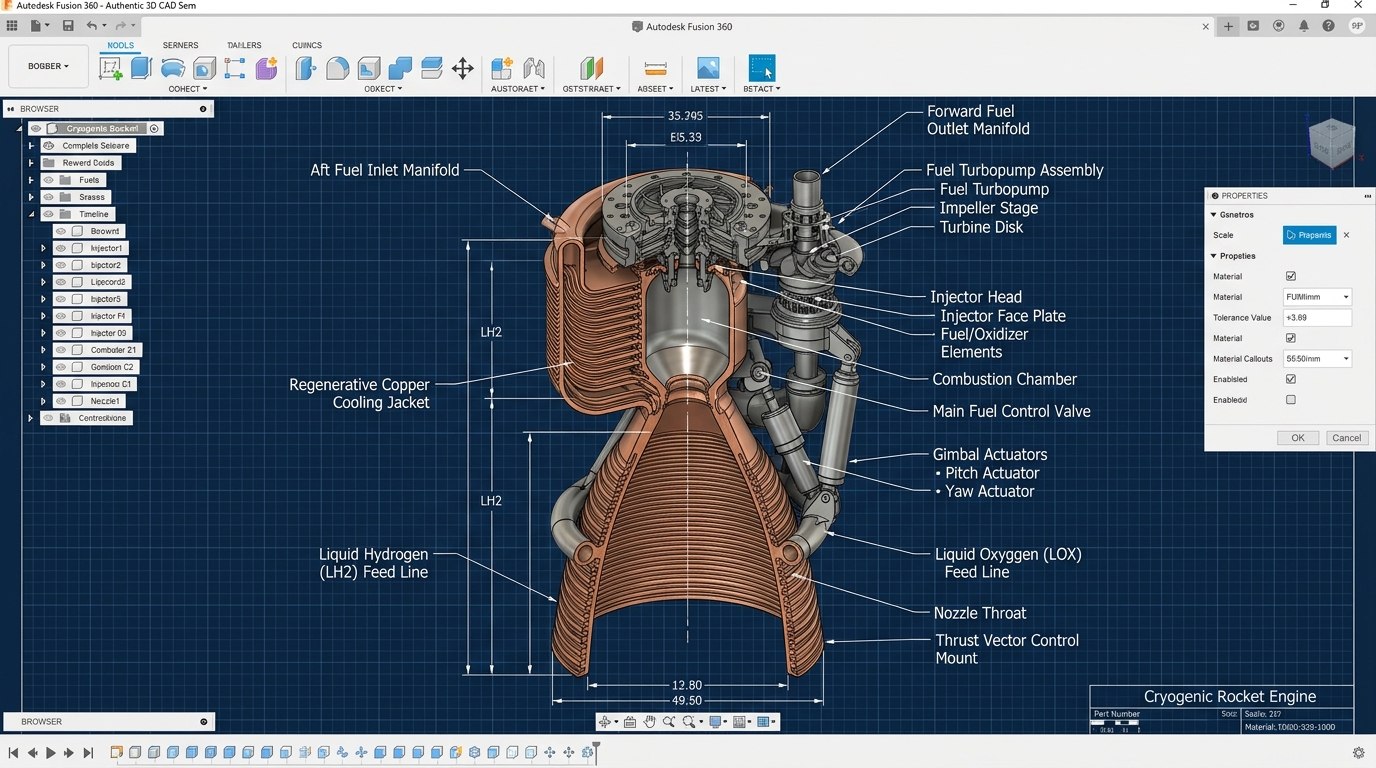Viewport: 1376px width, 768px height.
Task: Click OK in Properties panel
Action: (x=1298, y=438)
